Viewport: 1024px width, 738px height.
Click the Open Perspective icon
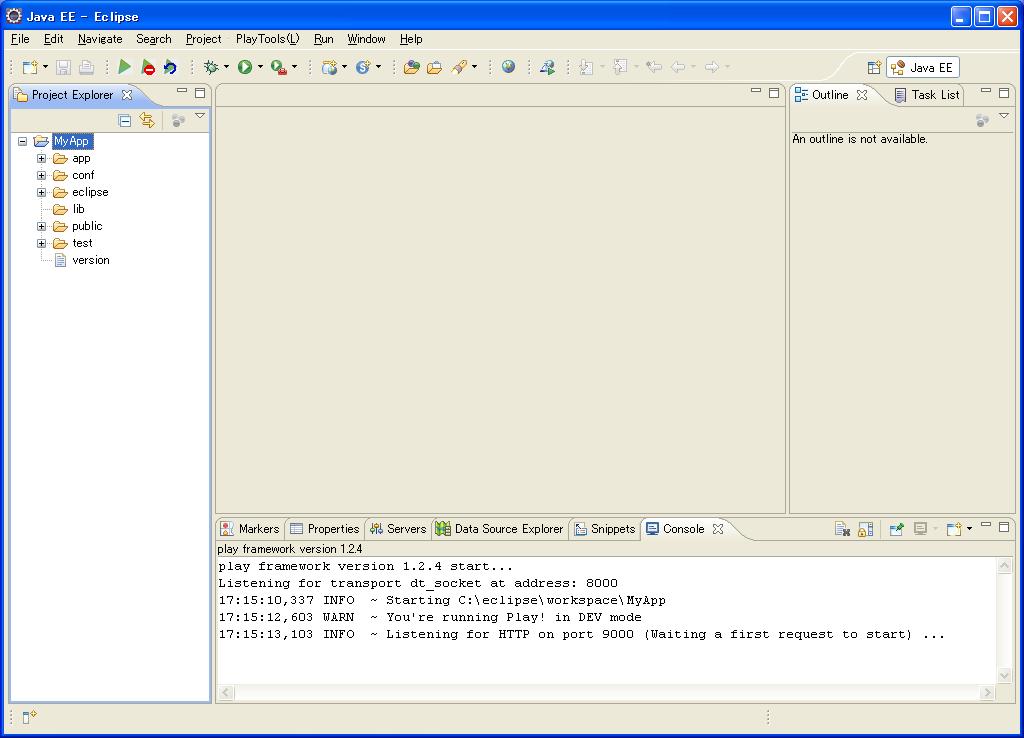(874, 67)
